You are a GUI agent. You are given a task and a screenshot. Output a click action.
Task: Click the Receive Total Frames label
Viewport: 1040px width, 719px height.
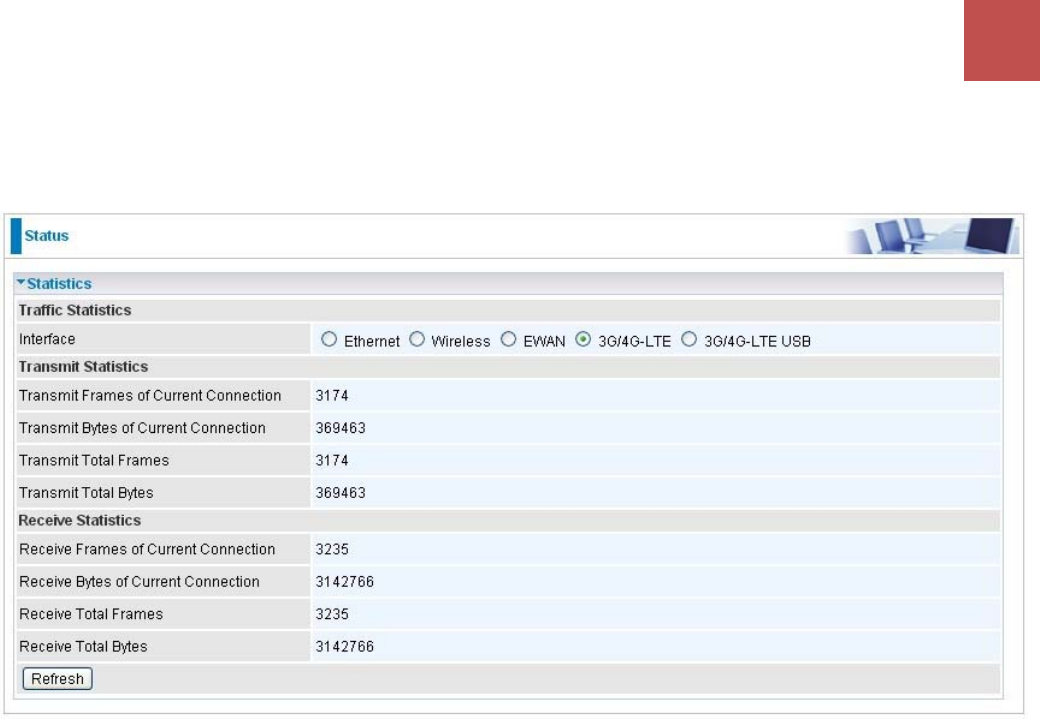pyautogui.click(x=91, y=614)
